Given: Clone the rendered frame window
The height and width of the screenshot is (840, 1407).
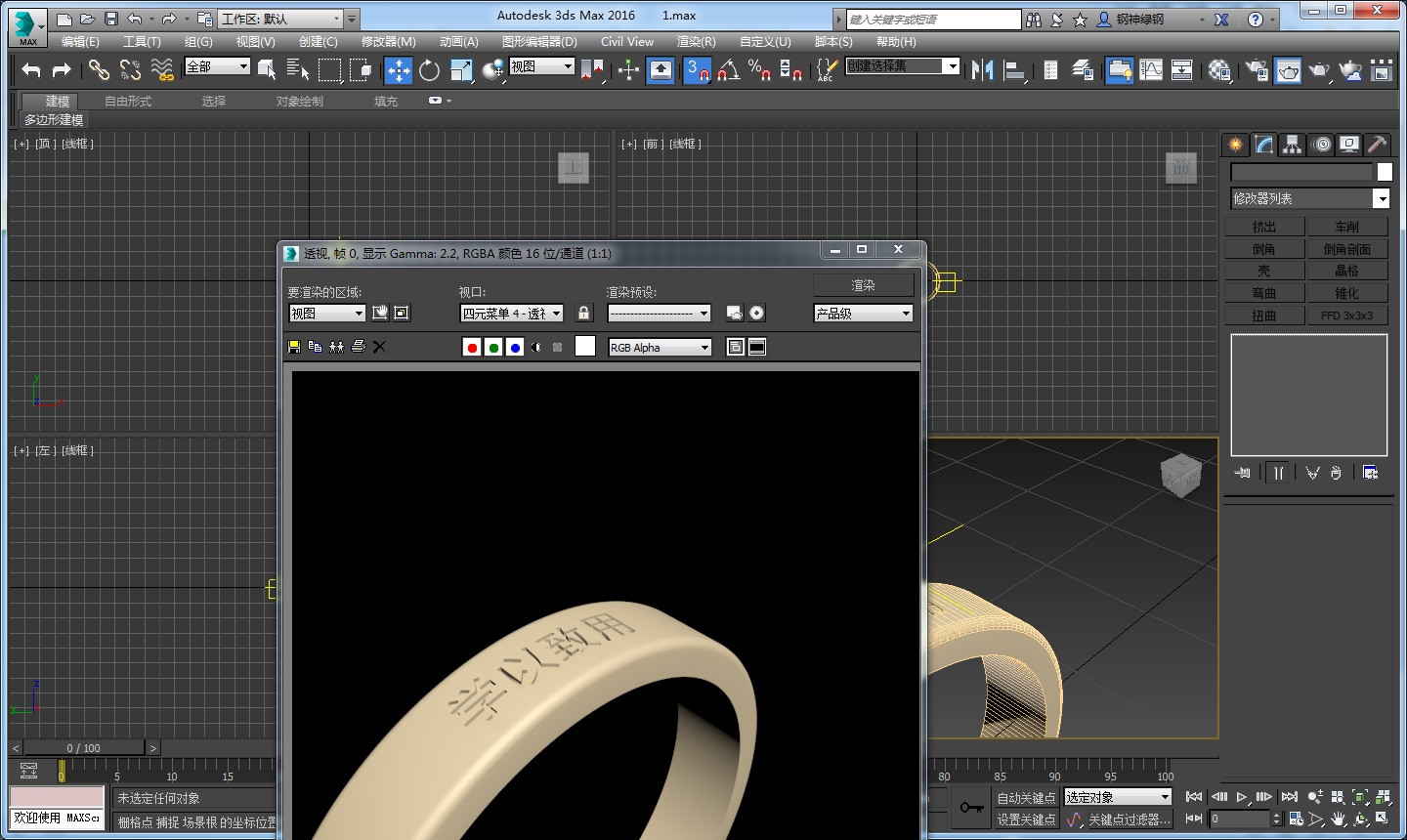Looking at the screenshot, I should [x=336, y=347].
